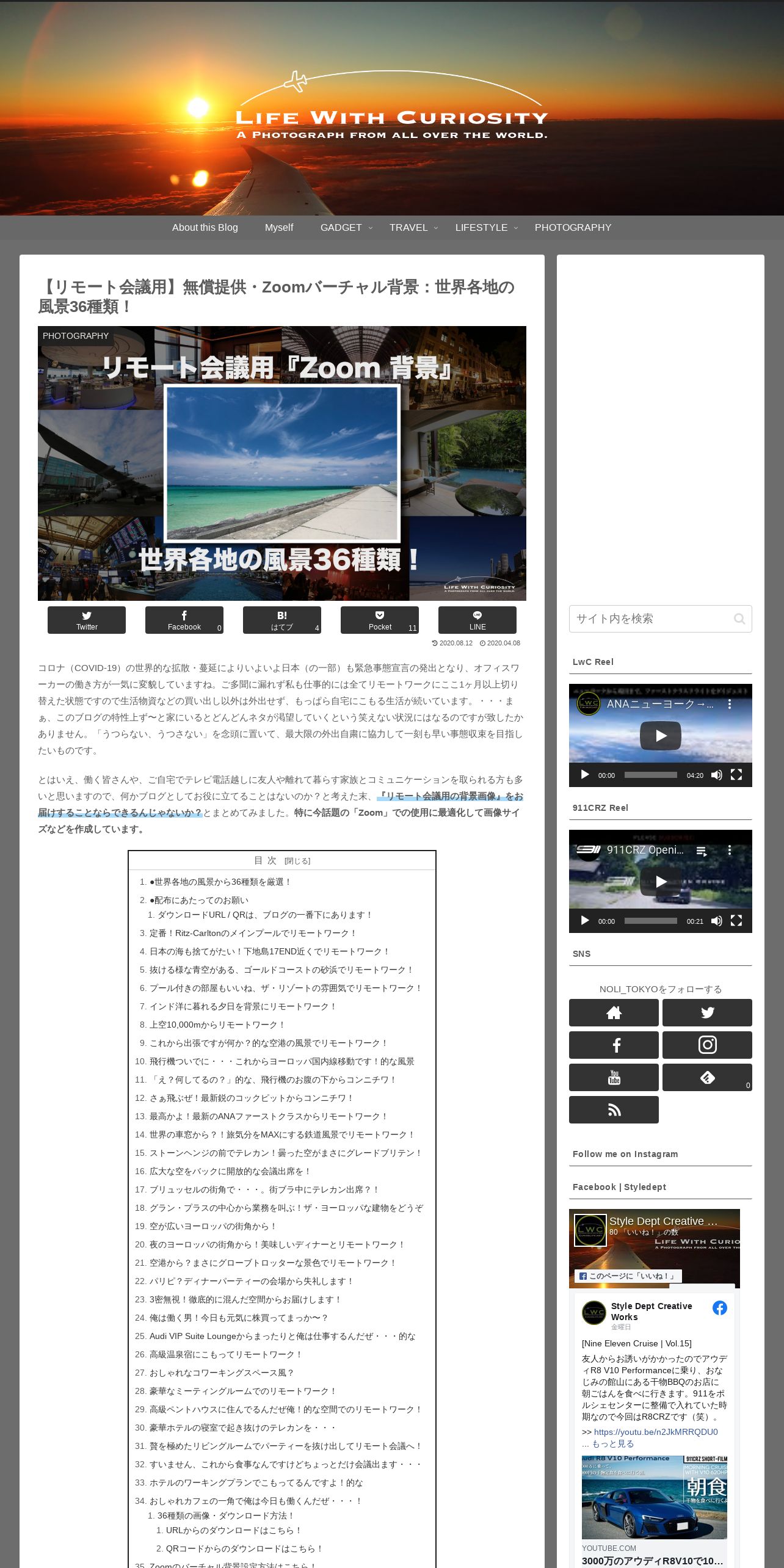Bookmark the post with the はてブ button
Viewport: 784px width, 1568px height.
click(x=282, y=620)
